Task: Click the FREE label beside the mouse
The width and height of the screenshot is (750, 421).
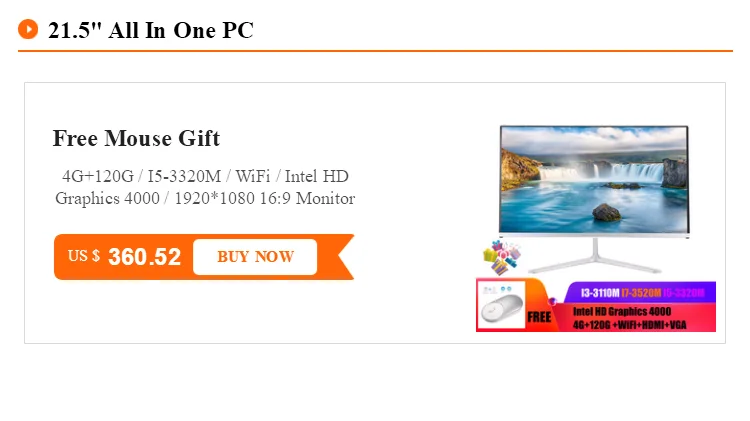Action: tap(539, 317)
